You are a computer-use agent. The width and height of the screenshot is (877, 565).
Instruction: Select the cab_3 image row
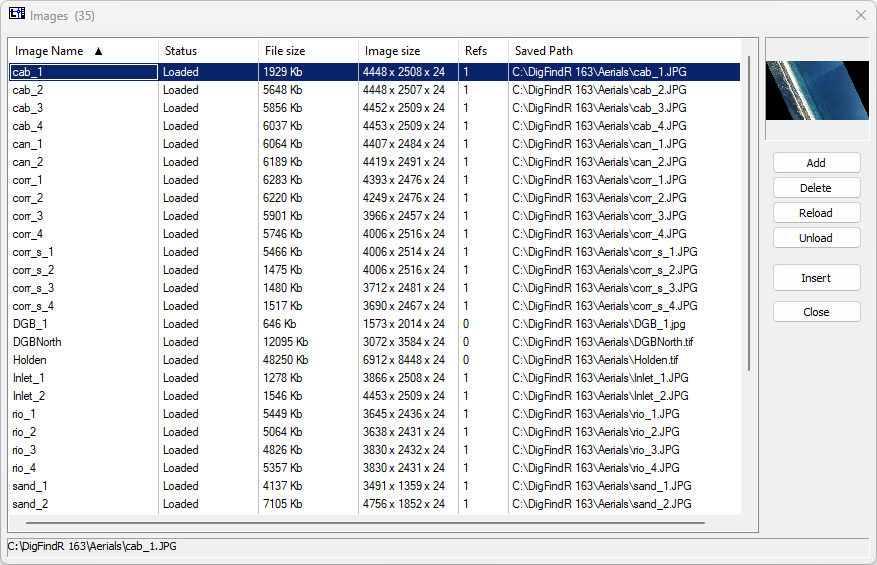(375, 108)
